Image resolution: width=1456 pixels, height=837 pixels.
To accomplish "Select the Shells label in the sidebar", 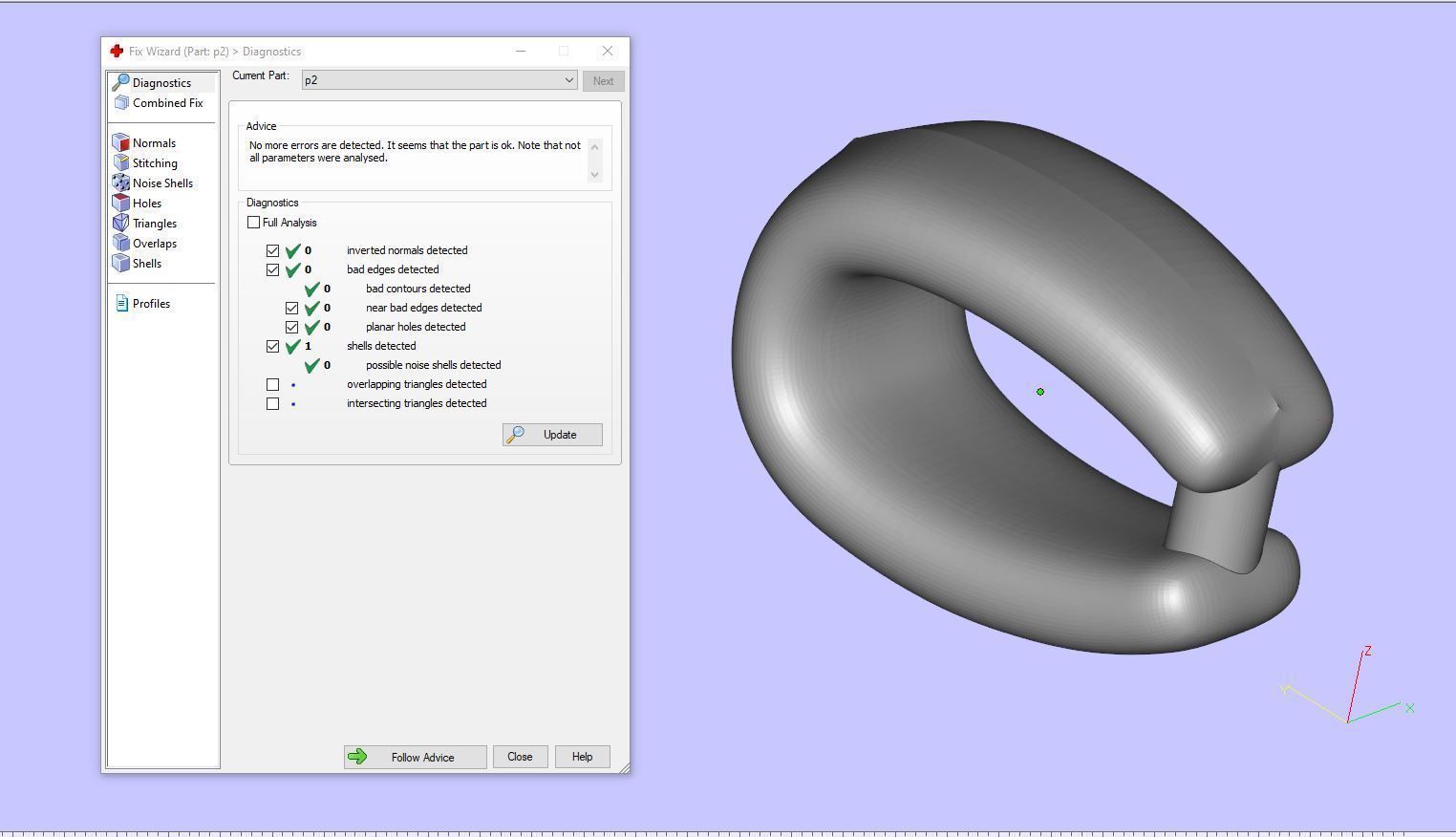I will pyautogui.click(x=147, y=264).
